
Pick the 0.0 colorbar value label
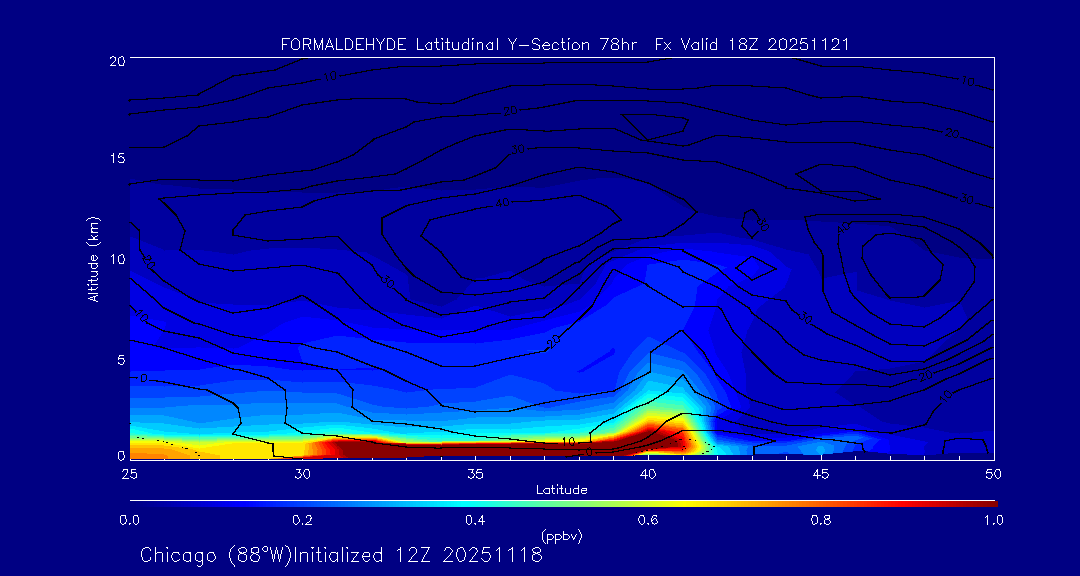click(129, 520)
